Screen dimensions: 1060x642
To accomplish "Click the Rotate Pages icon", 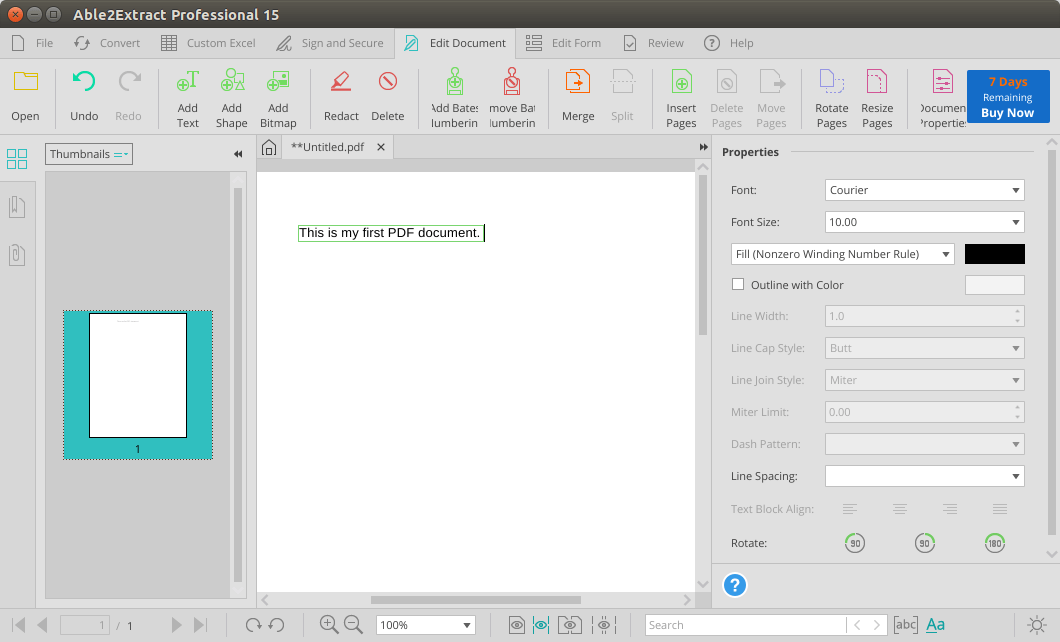I will coord(831,83).
